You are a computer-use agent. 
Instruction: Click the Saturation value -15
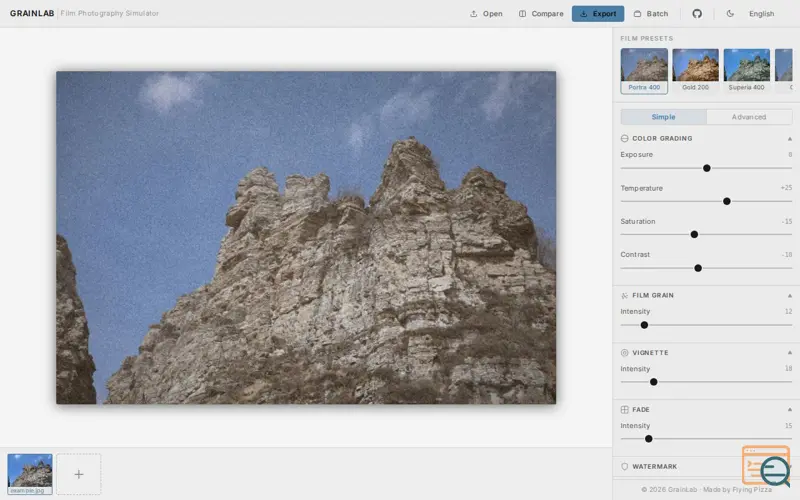(x=786, y=221)
